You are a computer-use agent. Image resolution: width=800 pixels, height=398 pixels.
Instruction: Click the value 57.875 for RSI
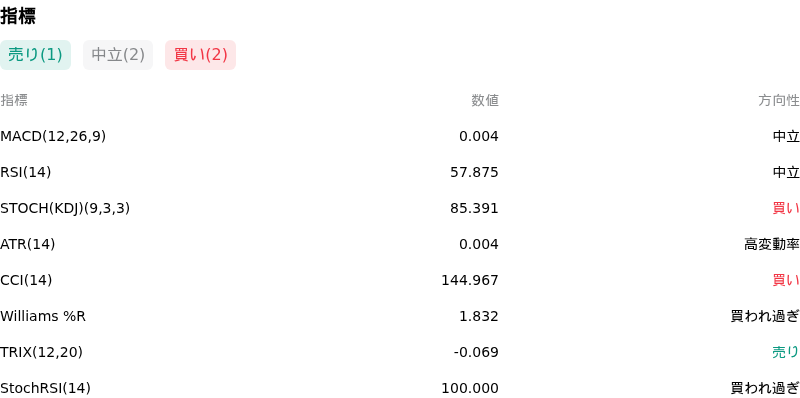(474, 172)
